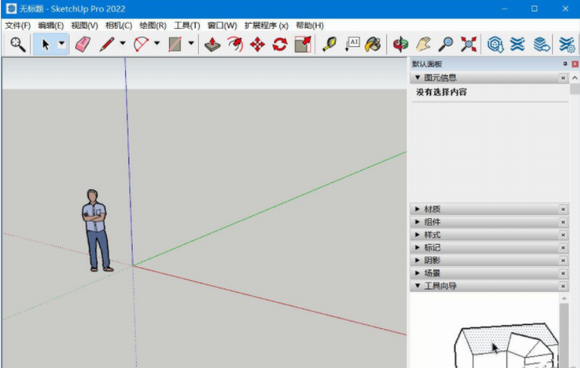Close the 默认面板 tray
Image resolution: width=580 pixels, height=368 pixels.
(x=575, y=64)
